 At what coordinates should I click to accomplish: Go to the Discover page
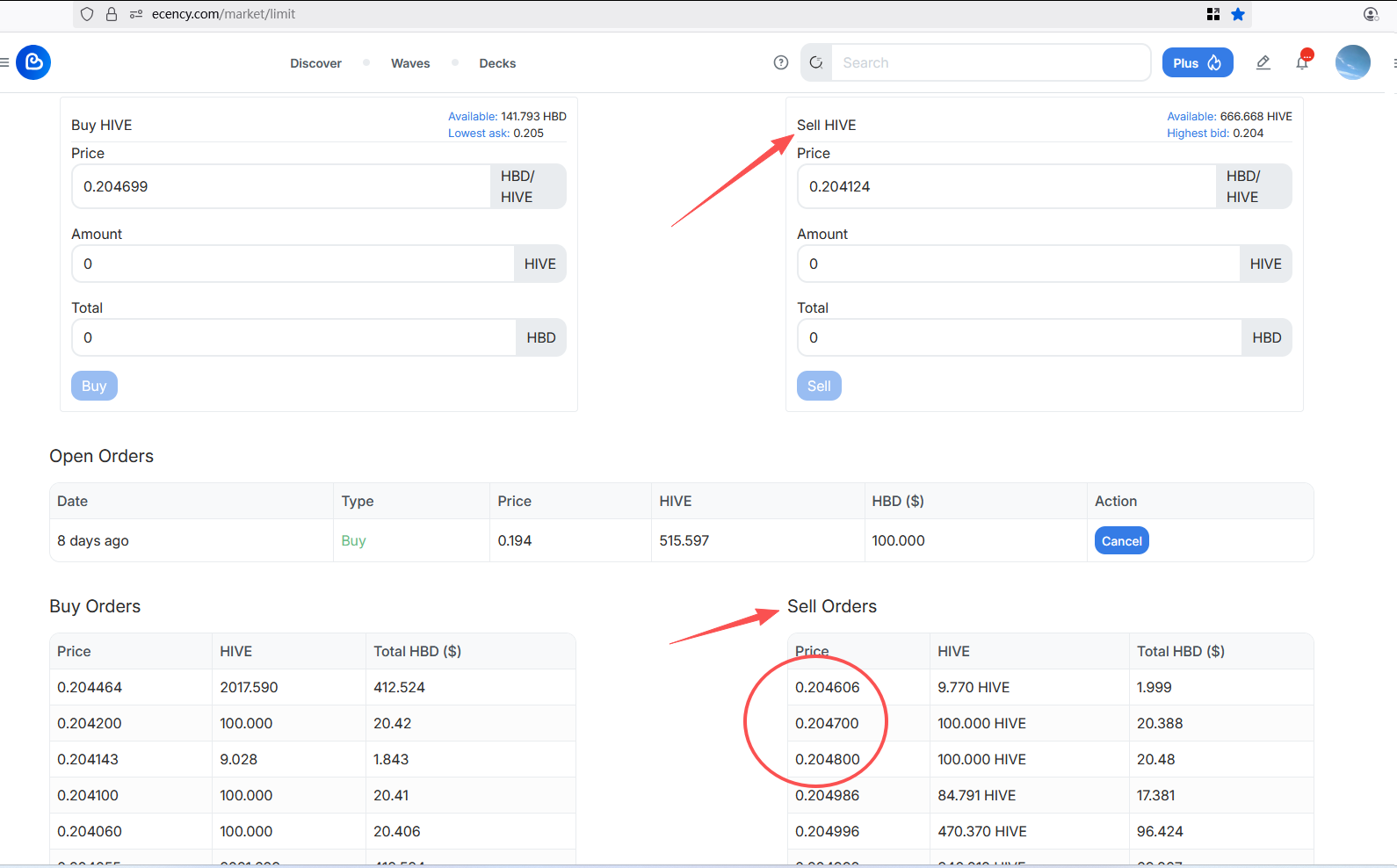(x=315, y=63)
